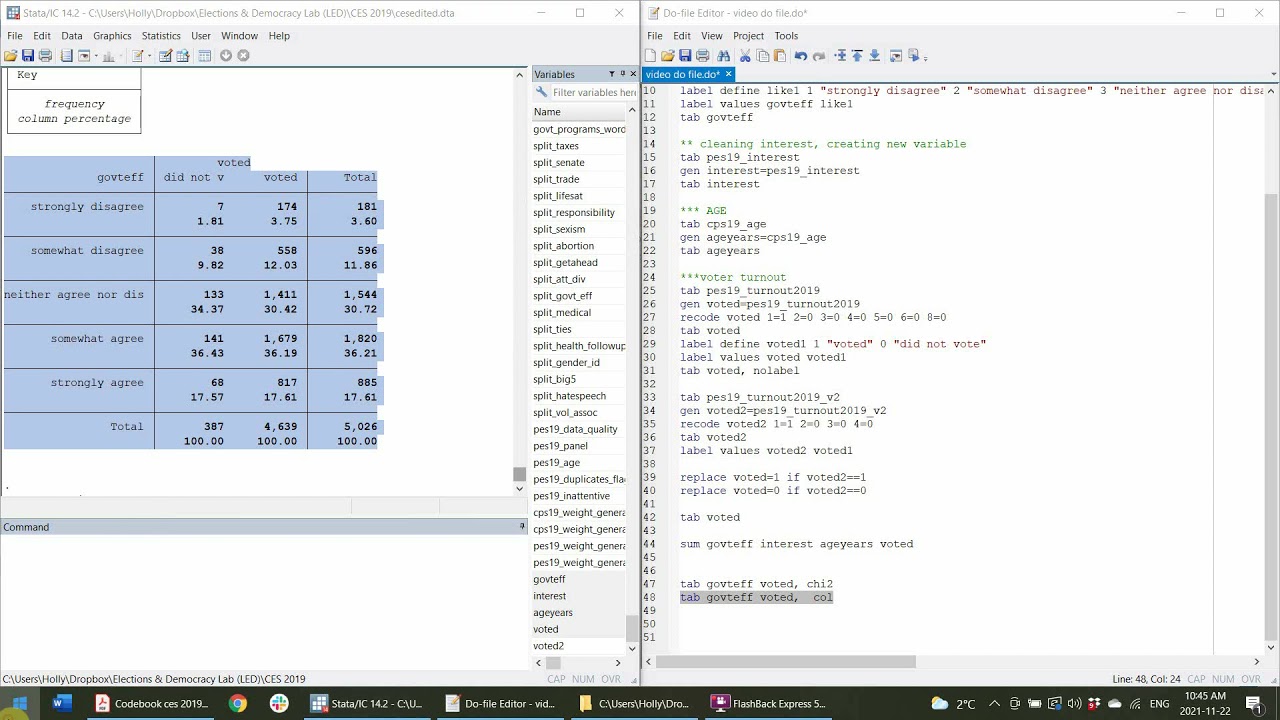This screenshot has height=720, width=1280.
Task: Select the ageyears variable in Variables list
Action: point(553,613)
